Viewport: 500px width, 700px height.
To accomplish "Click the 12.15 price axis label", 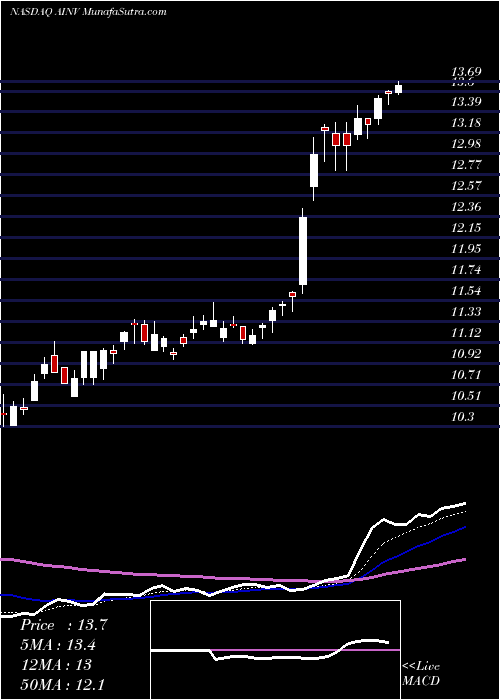I will pos(466,228).
